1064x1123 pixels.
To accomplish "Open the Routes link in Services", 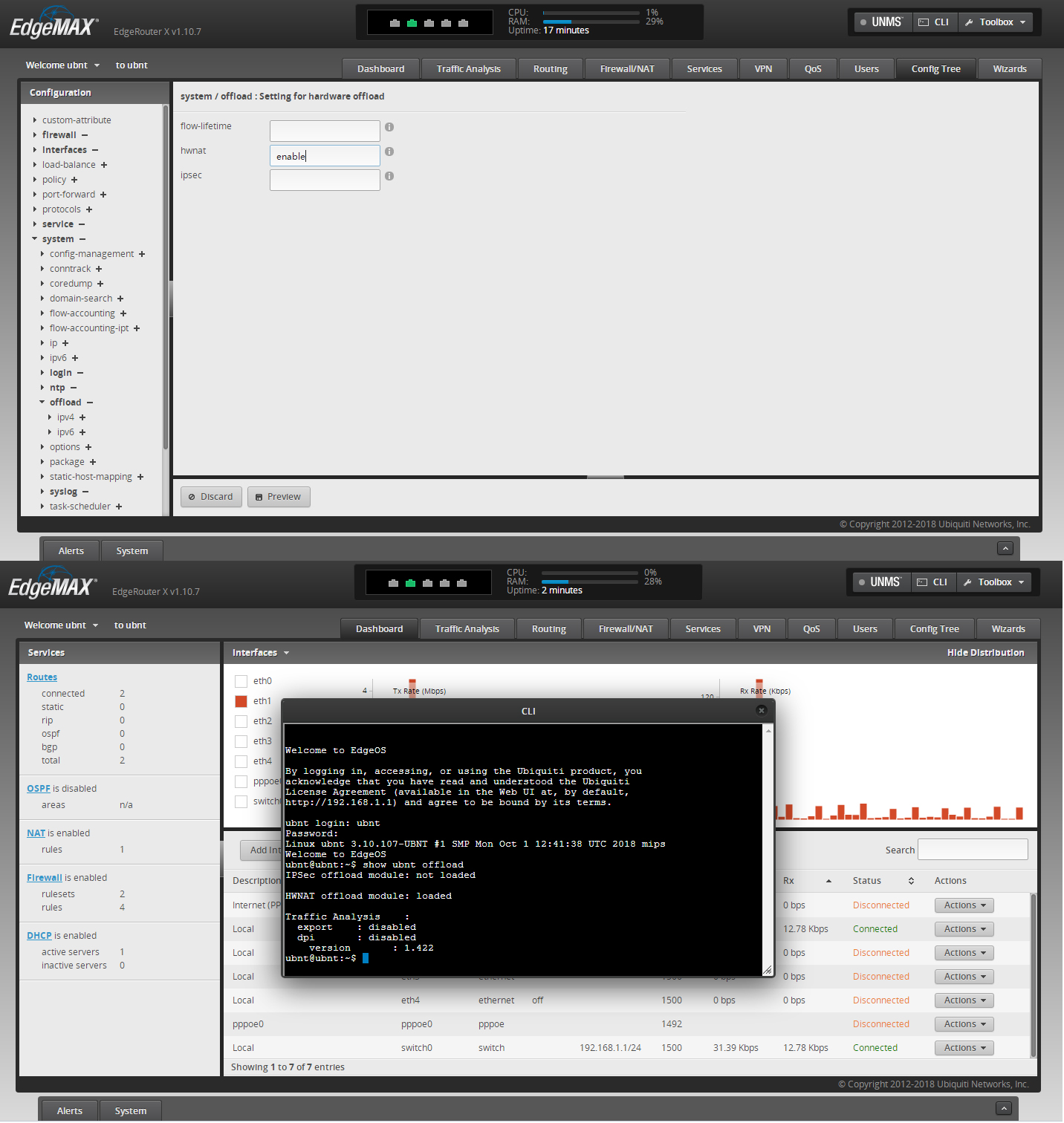I will 42,677.
